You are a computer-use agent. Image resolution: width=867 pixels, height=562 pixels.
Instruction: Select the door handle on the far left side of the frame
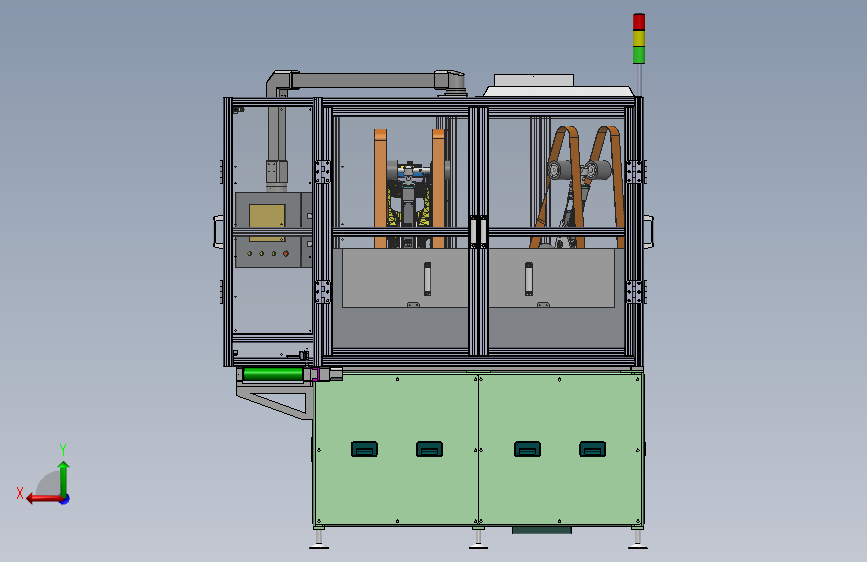click(218, 232)
